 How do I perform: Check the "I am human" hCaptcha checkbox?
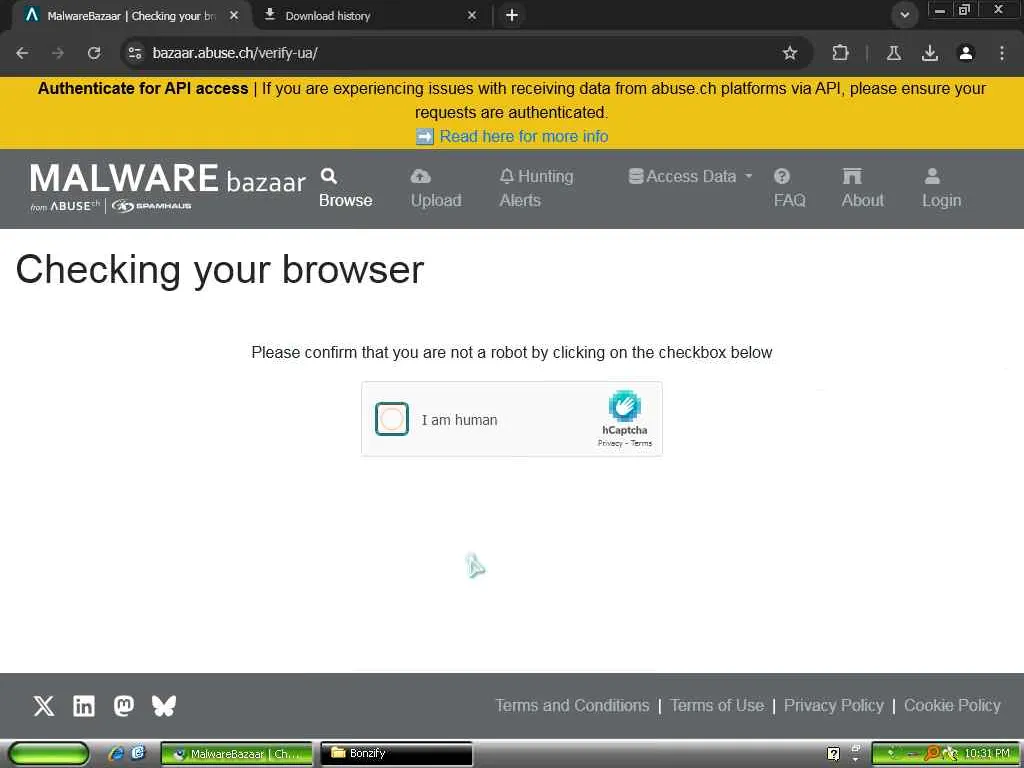[392, 419]
